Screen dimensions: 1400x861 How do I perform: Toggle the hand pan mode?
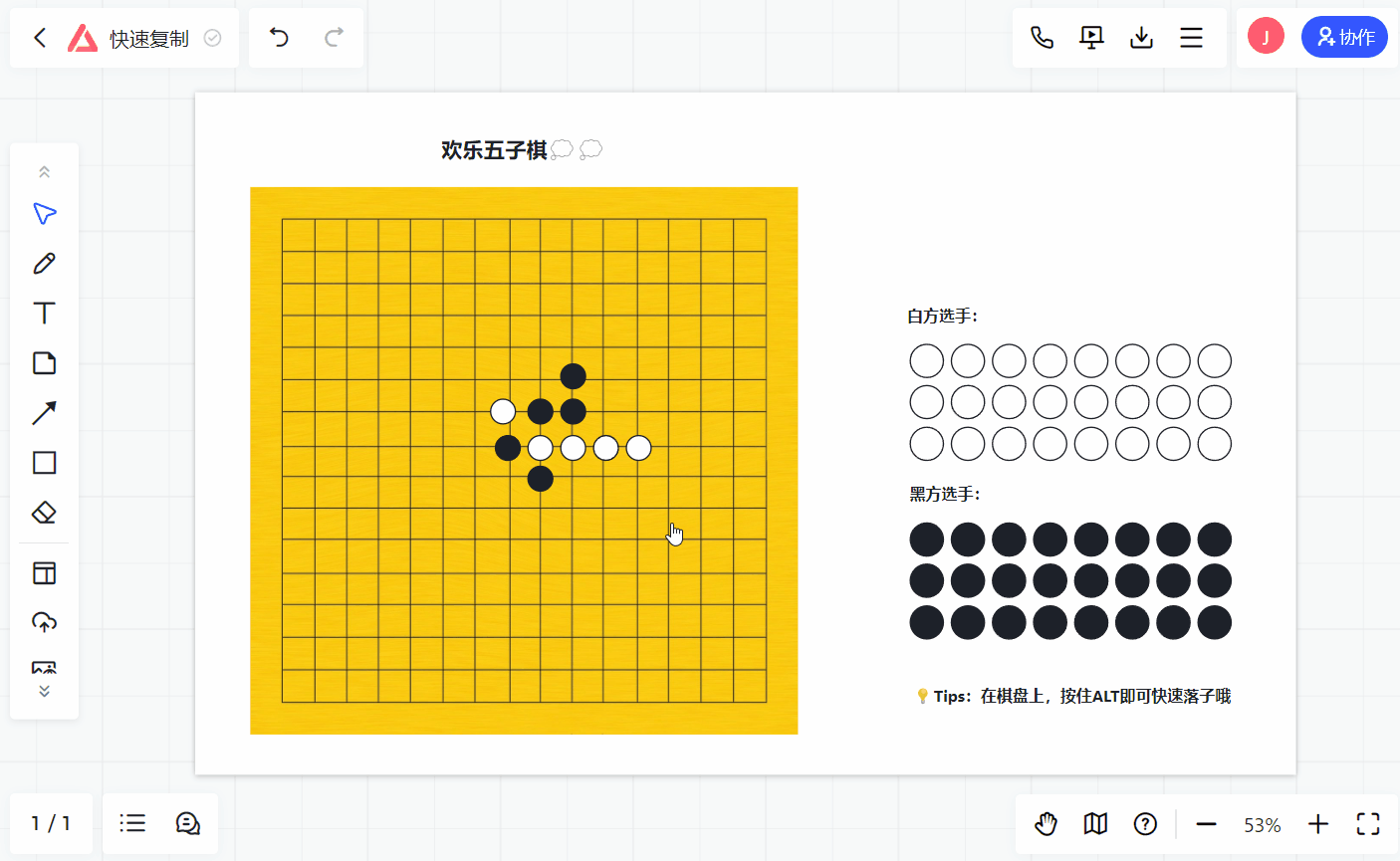tap(1046, 824)
